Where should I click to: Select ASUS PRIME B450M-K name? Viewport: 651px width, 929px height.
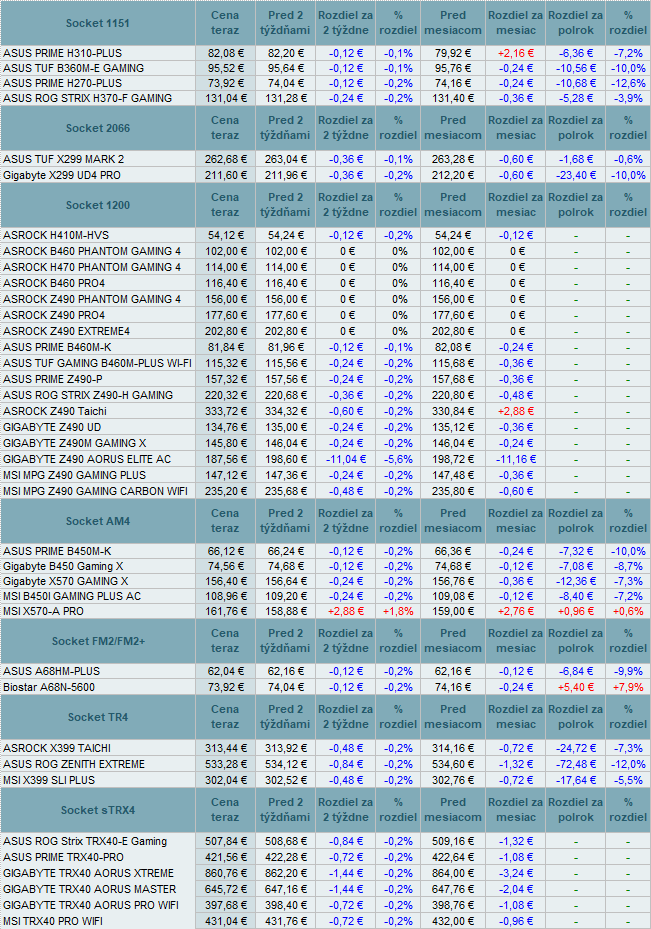(x=57, y=551)
